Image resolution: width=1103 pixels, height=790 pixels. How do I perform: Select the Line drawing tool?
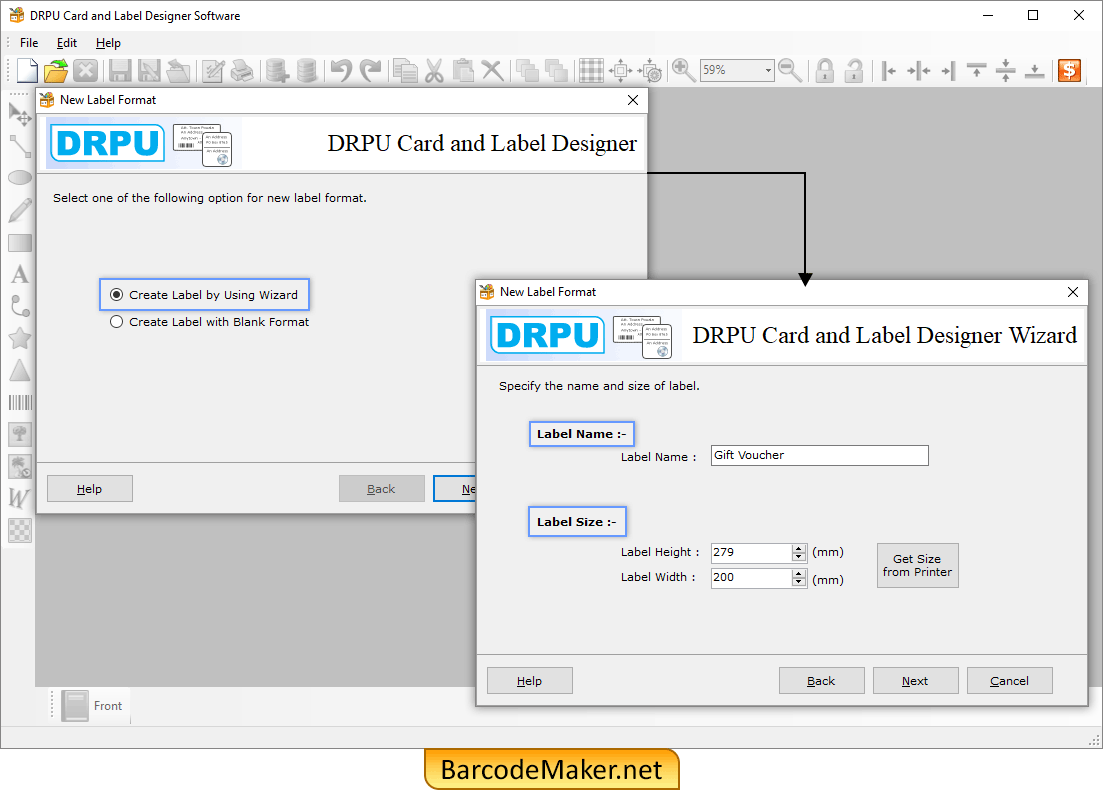[x=20, y=146]
